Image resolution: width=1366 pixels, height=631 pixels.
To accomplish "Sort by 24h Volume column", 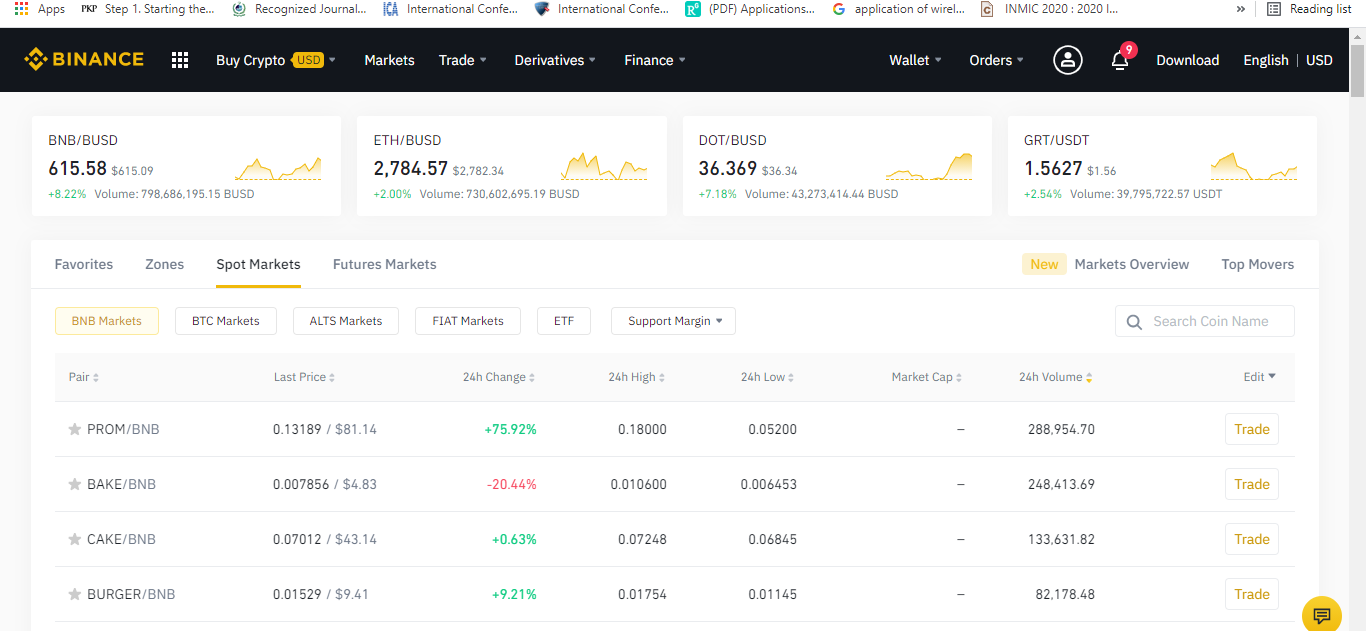I will 1056,377.
